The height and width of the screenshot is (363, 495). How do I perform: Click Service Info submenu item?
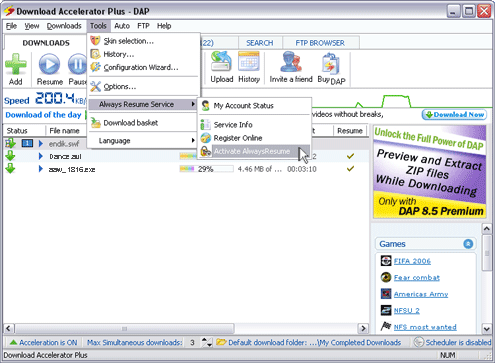click(x=255, y=125)
